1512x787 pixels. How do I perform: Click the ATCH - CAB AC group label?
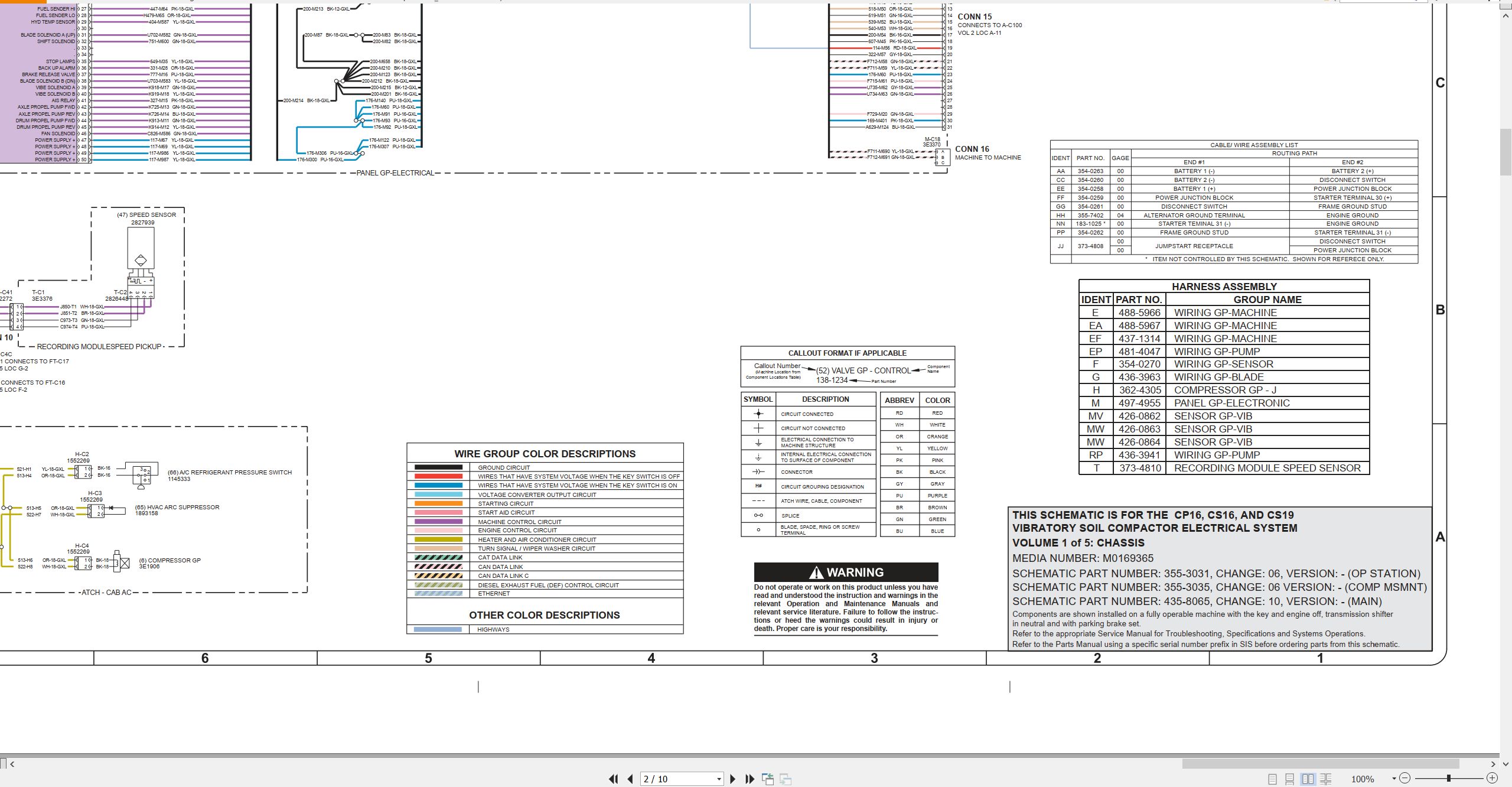point(106,592)
